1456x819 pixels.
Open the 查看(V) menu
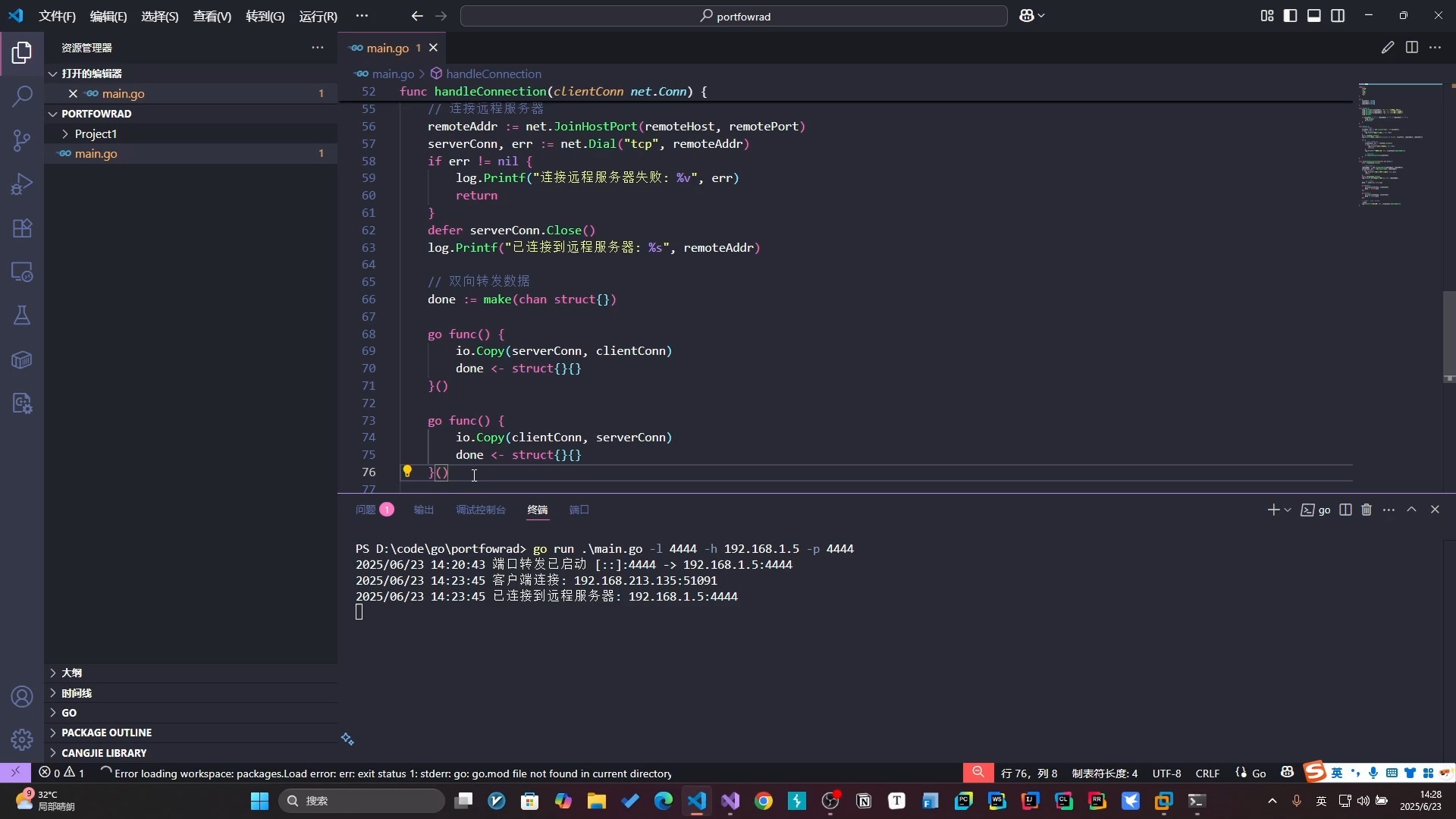pos(212,16)
